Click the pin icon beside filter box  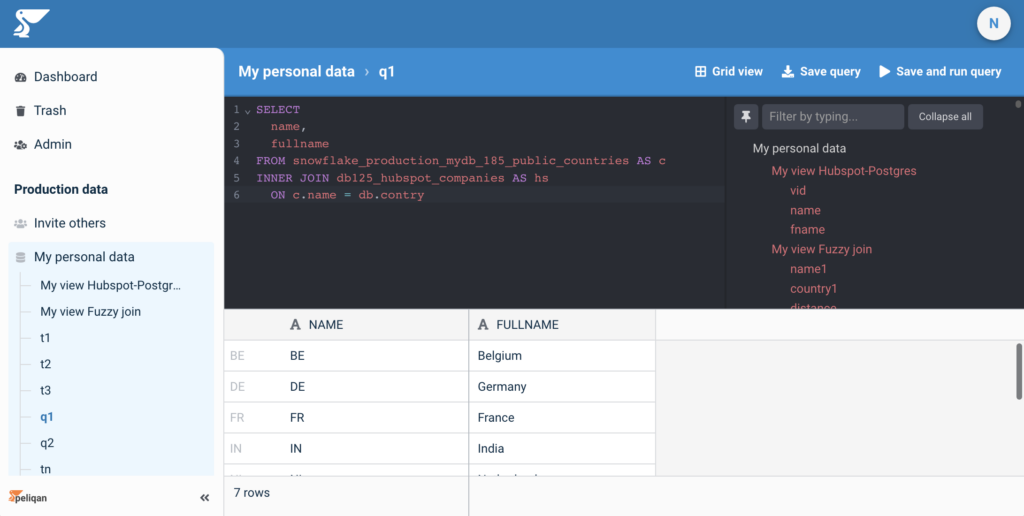[x=746, y=117]
